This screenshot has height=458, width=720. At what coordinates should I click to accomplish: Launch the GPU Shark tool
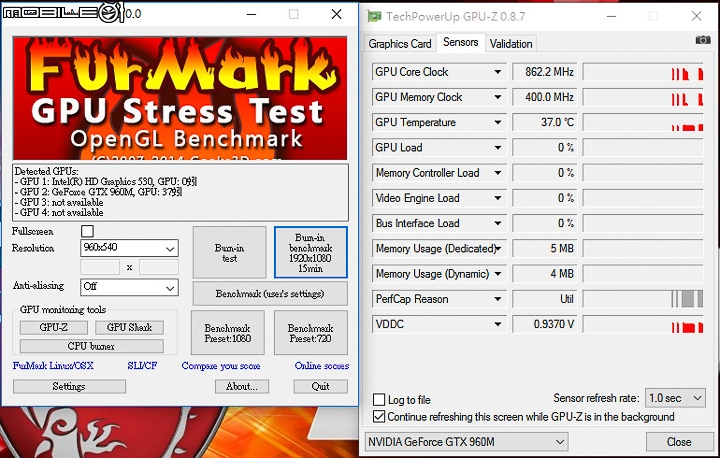click(x=129, y=328)
